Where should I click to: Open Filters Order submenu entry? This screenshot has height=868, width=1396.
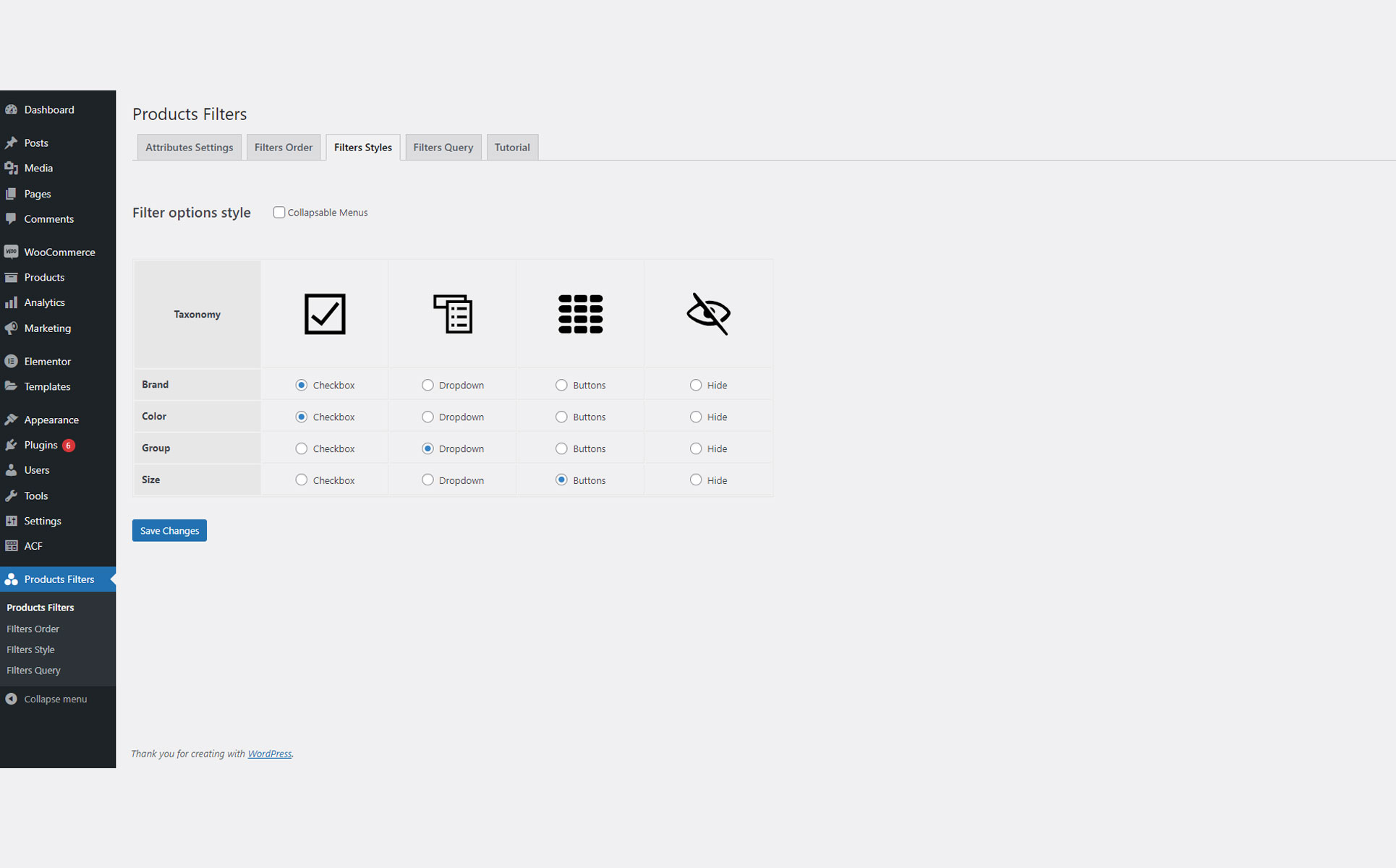point(33,629)
